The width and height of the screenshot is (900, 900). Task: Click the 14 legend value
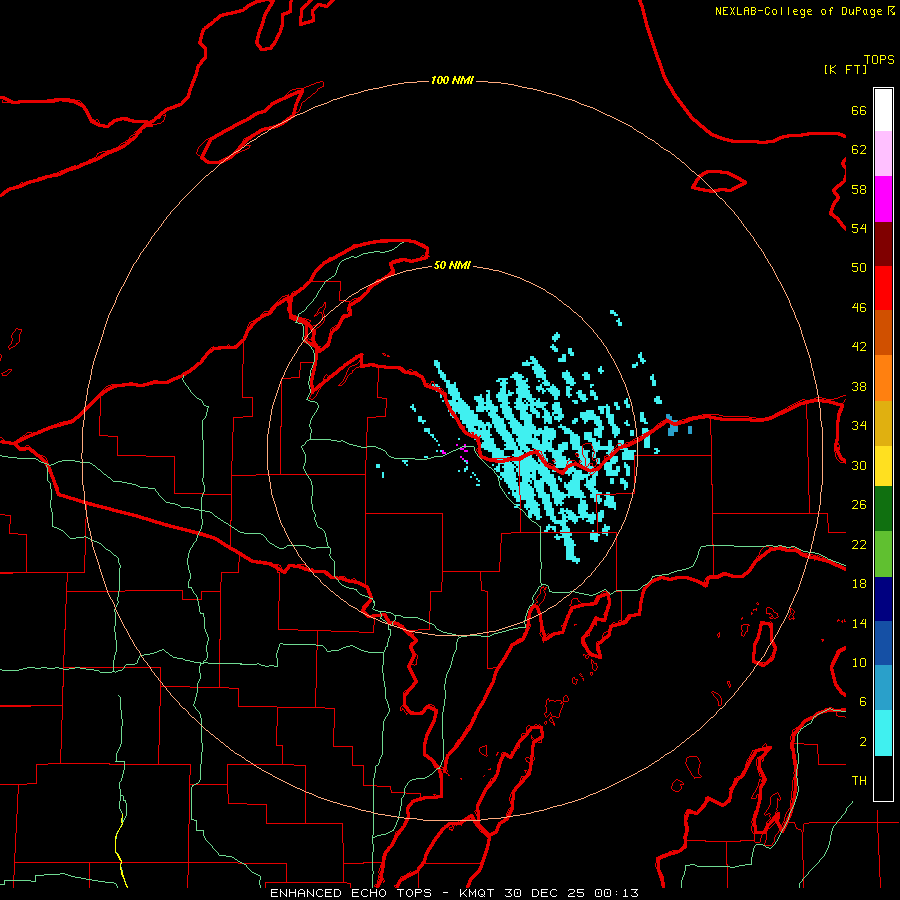pyautogui.click(x=859, y=623)
